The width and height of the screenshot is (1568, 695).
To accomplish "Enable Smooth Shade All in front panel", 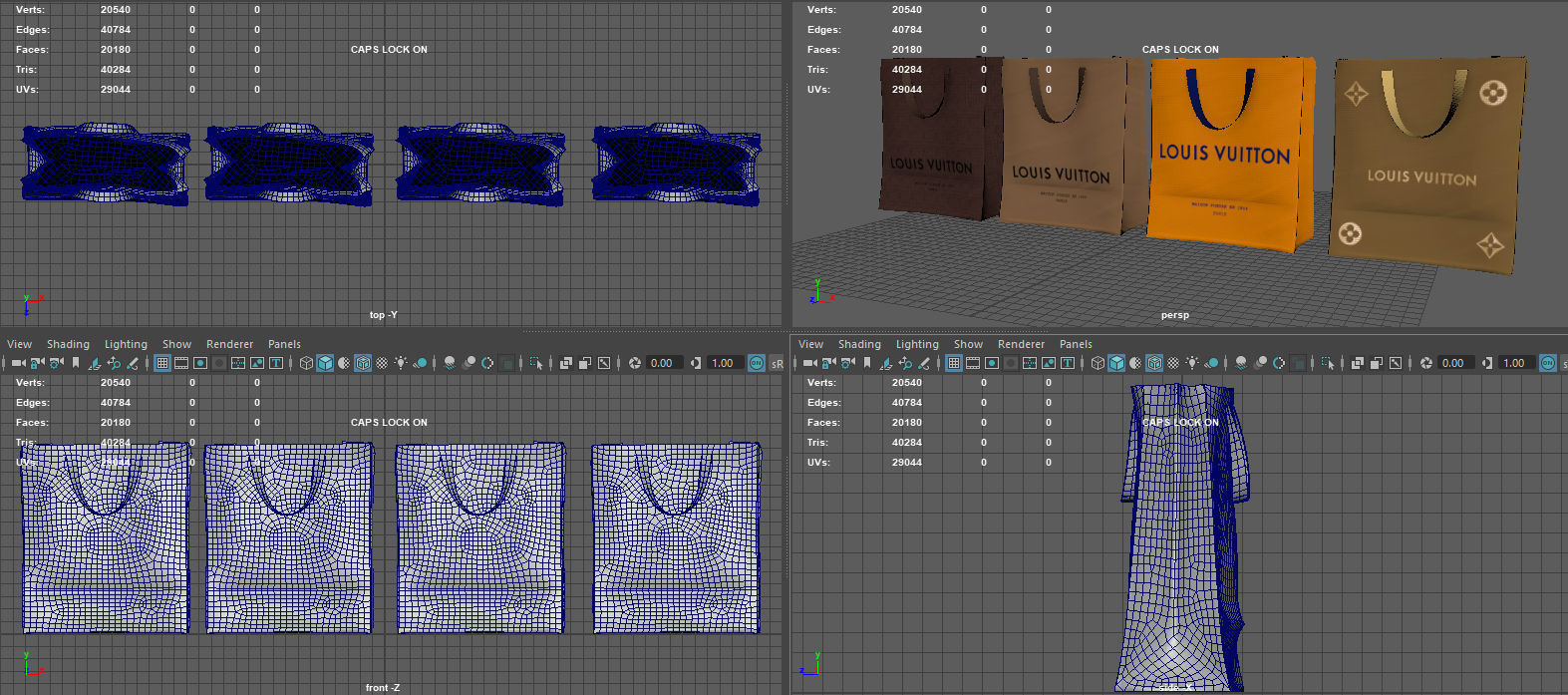I will (325, 363).
